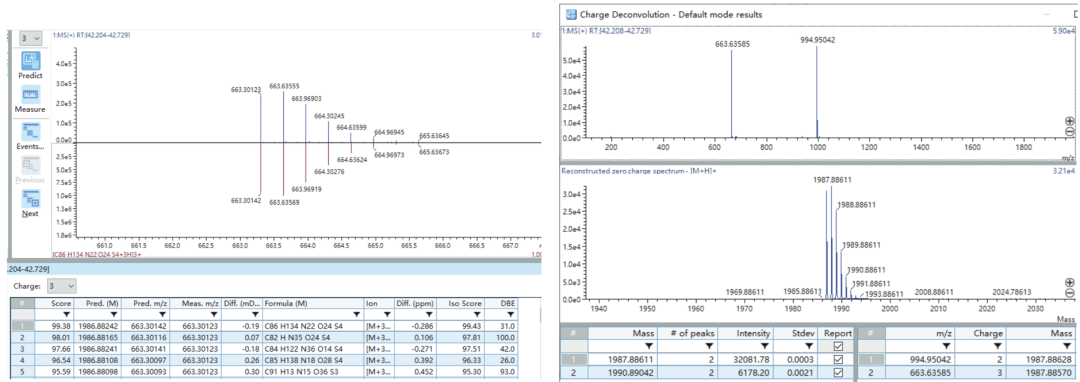Image resolution: width=1080 pixels, height=382 pixels.
Task: Zoom in on the top deconvolution spectrum
Action: click(1070, 121)
